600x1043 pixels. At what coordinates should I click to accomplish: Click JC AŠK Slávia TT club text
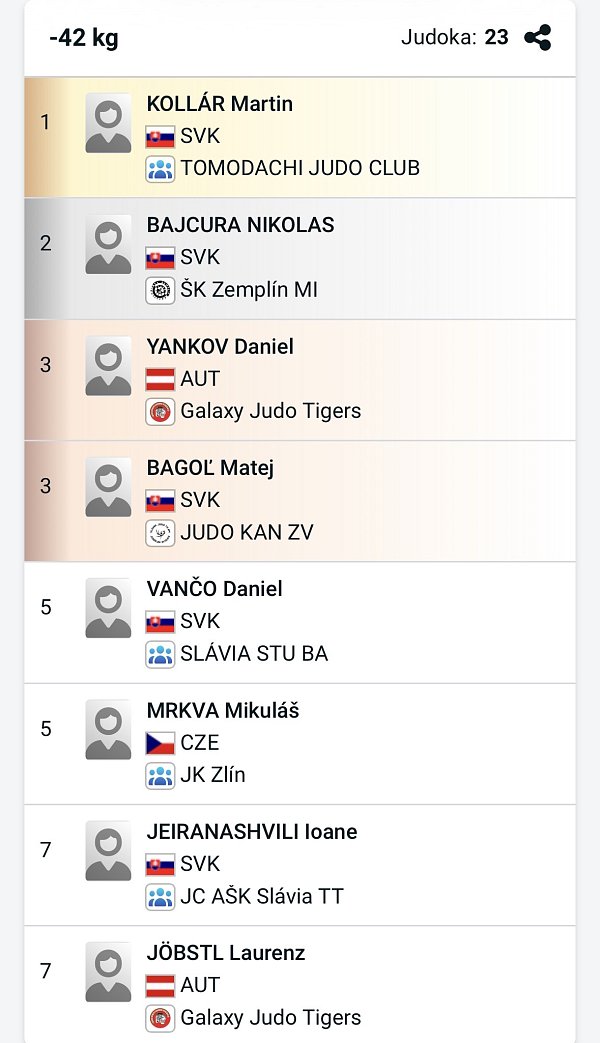(262, 896)
